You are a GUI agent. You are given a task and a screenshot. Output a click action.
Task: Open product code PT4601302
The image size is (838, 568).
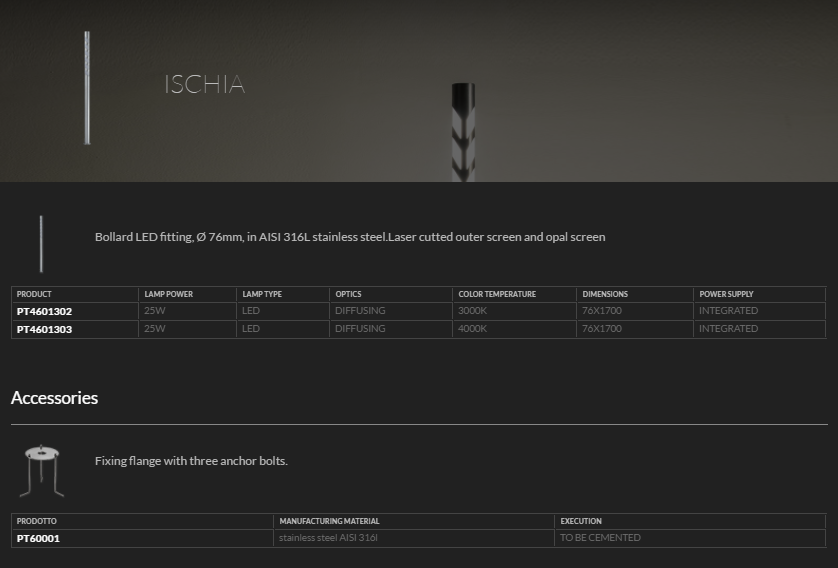[x=45, y=311]
